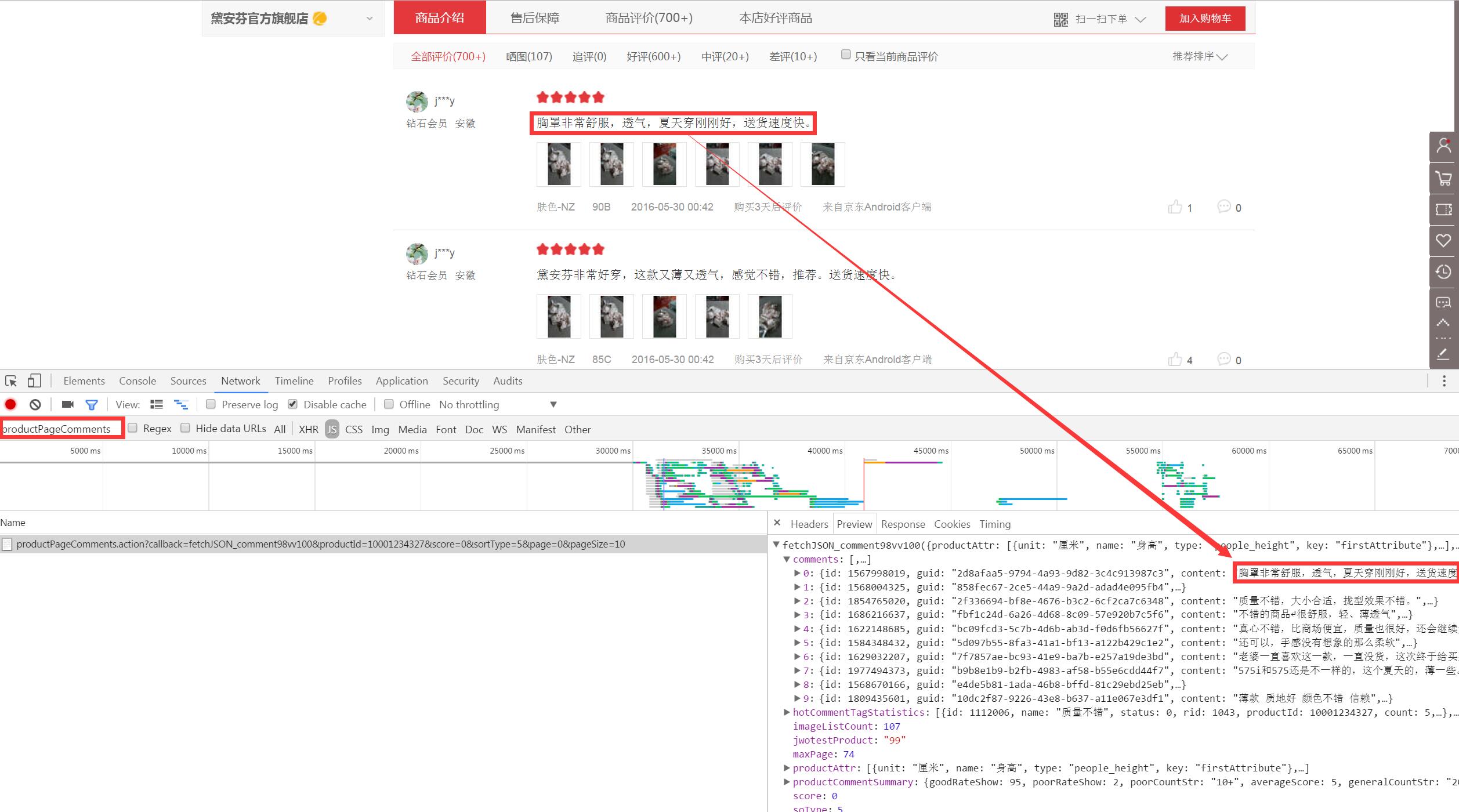Open browsing history via the clock sidebar icon
1459x812 pixels.
1443,271
